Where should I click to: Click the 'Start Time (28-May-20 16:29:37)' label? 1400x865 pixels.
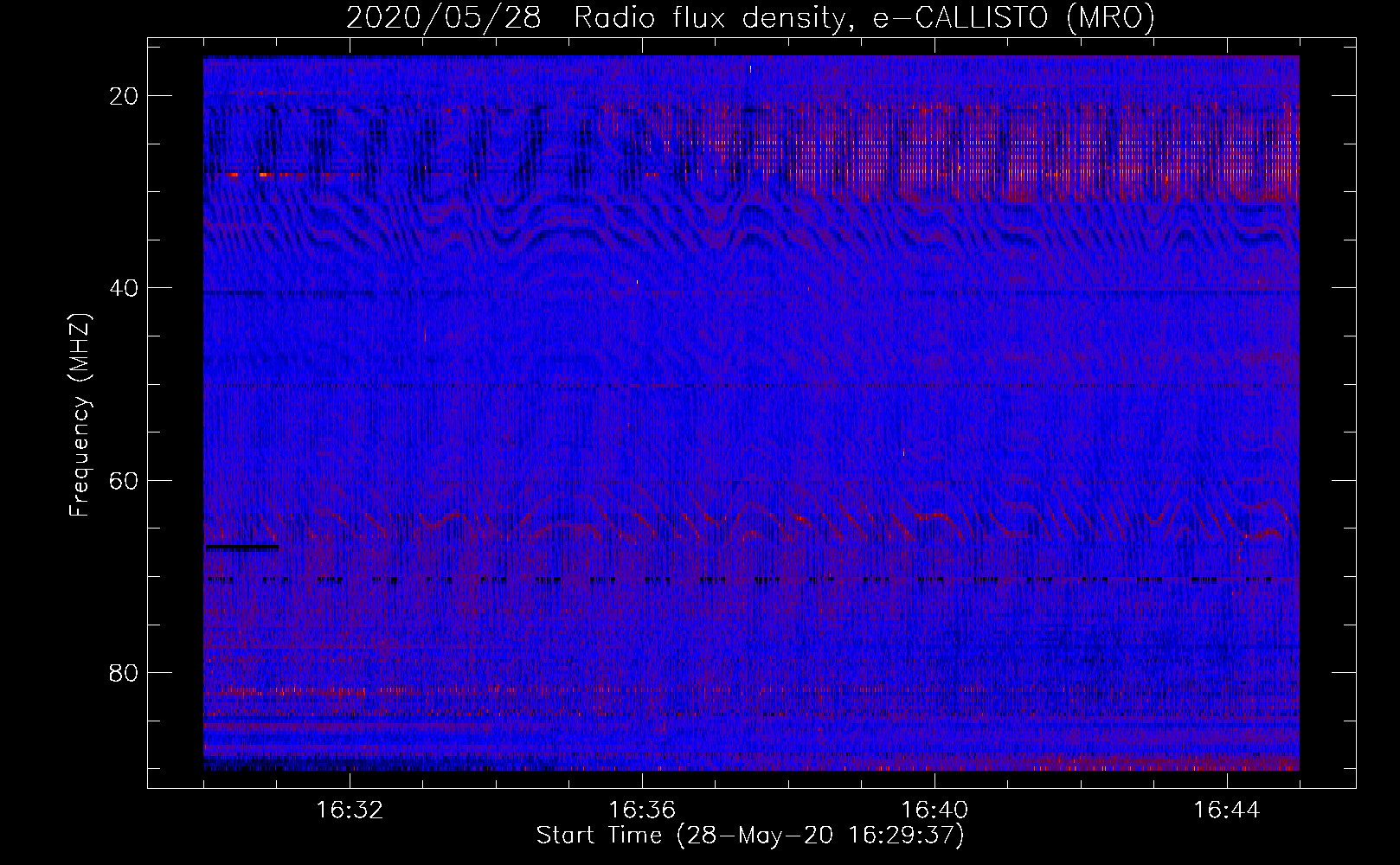tap(750, 836)
